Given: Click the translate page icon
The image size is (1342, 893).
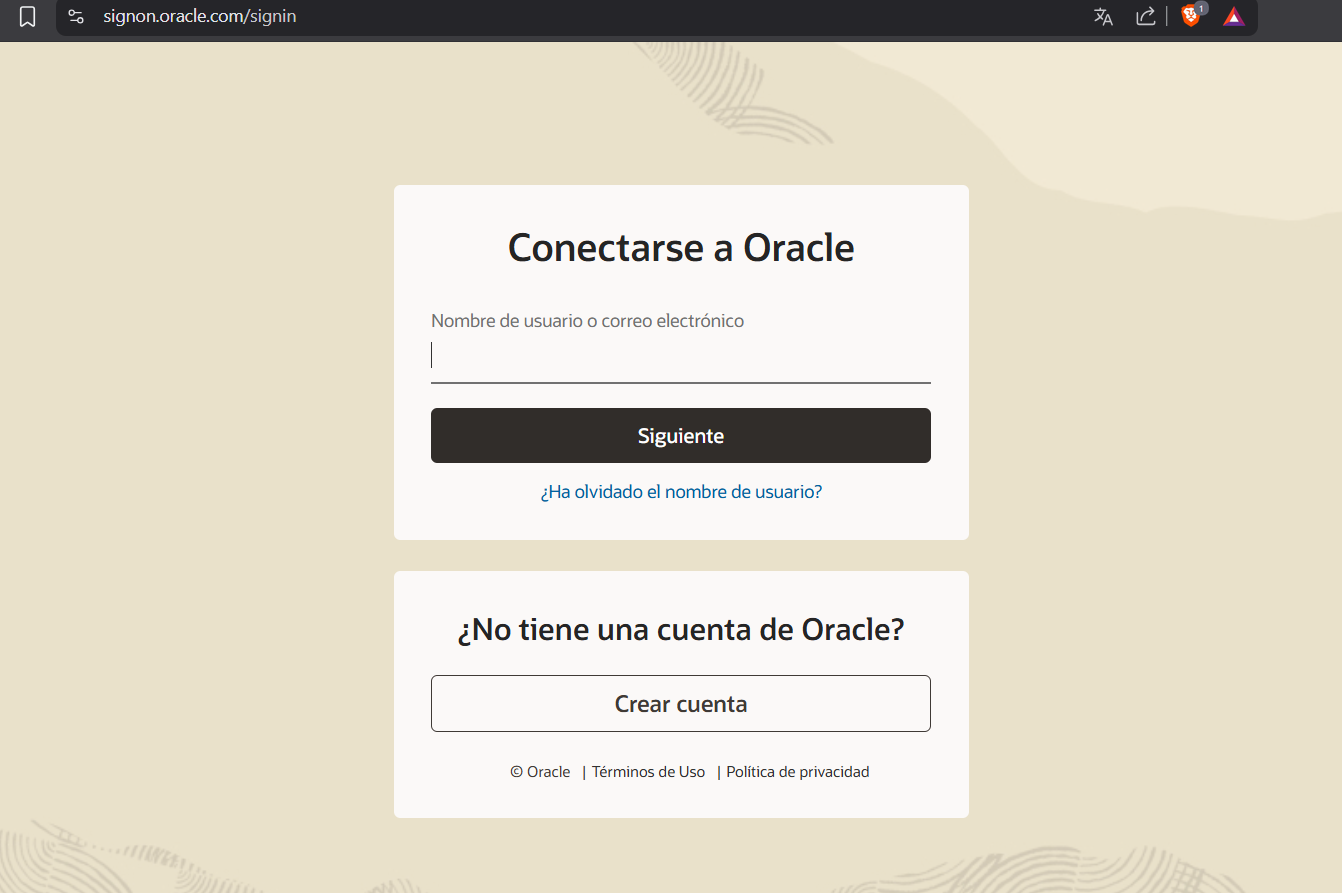Looking at the screenshot, I should tap(1103, 16).
